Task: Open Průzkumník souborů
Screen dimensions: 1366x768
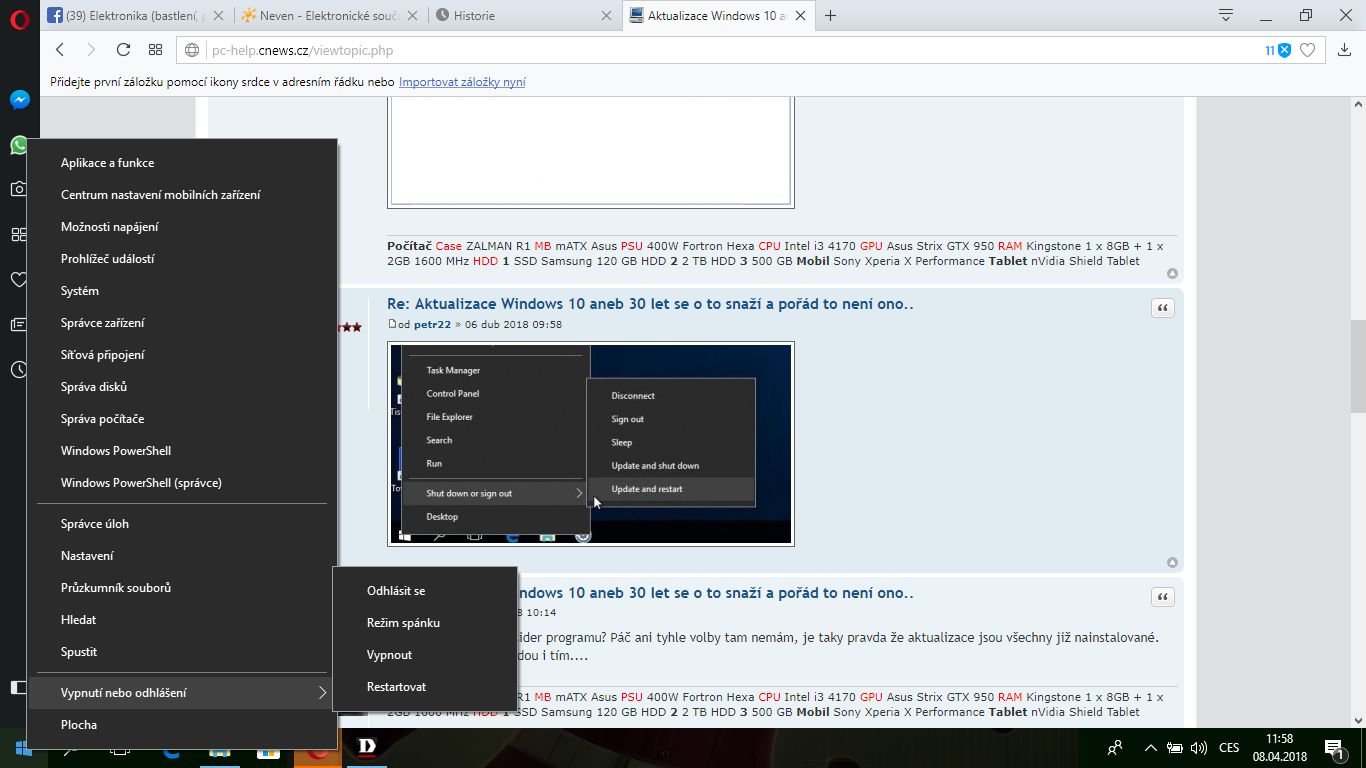Action: pyautogui.click(x=182, y=588)
